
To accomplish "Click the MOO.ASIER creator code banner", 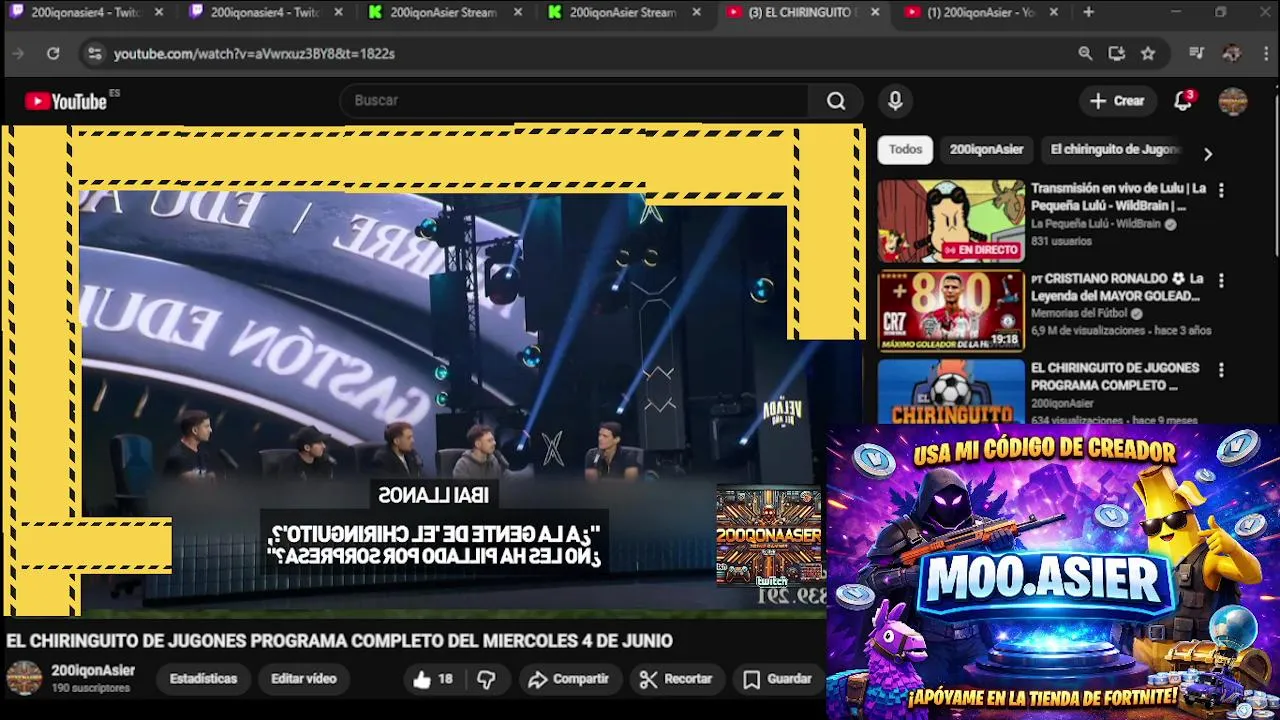I will (x=1053, y=572).
